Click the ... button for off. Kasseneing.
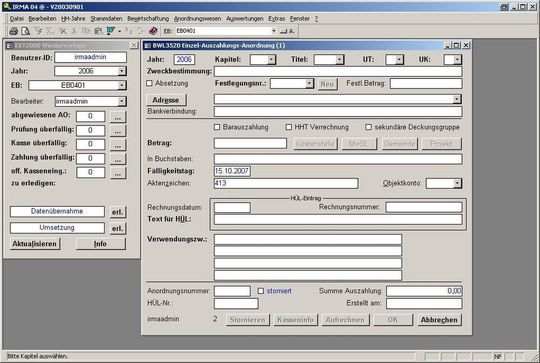Image resolution: width=540 pixels, height=363 pixels. [118, 173]
